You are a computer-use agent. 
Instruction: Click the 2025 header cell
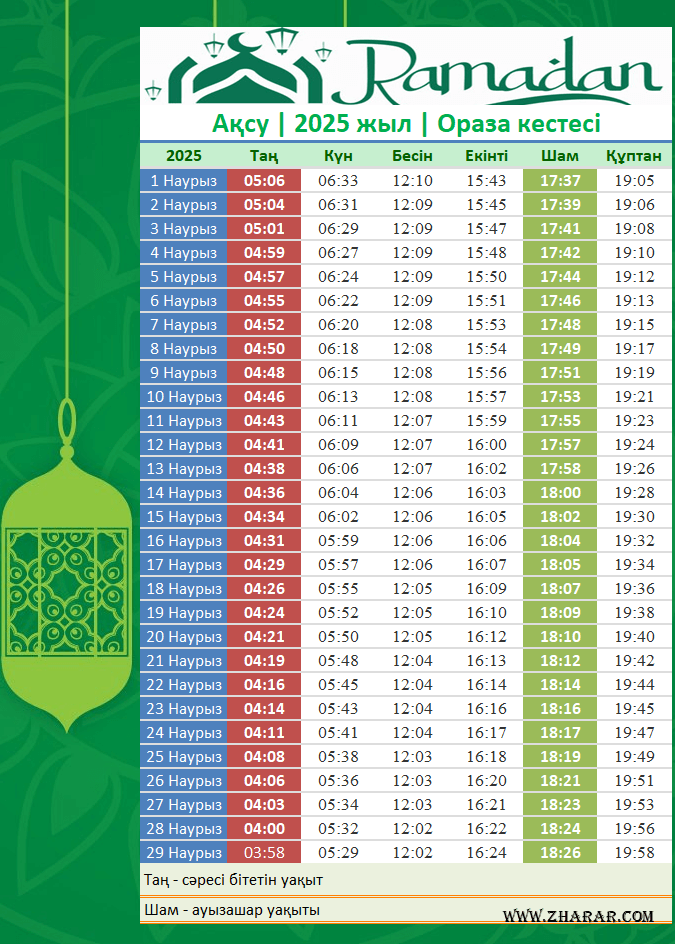(x=184, y=156)
